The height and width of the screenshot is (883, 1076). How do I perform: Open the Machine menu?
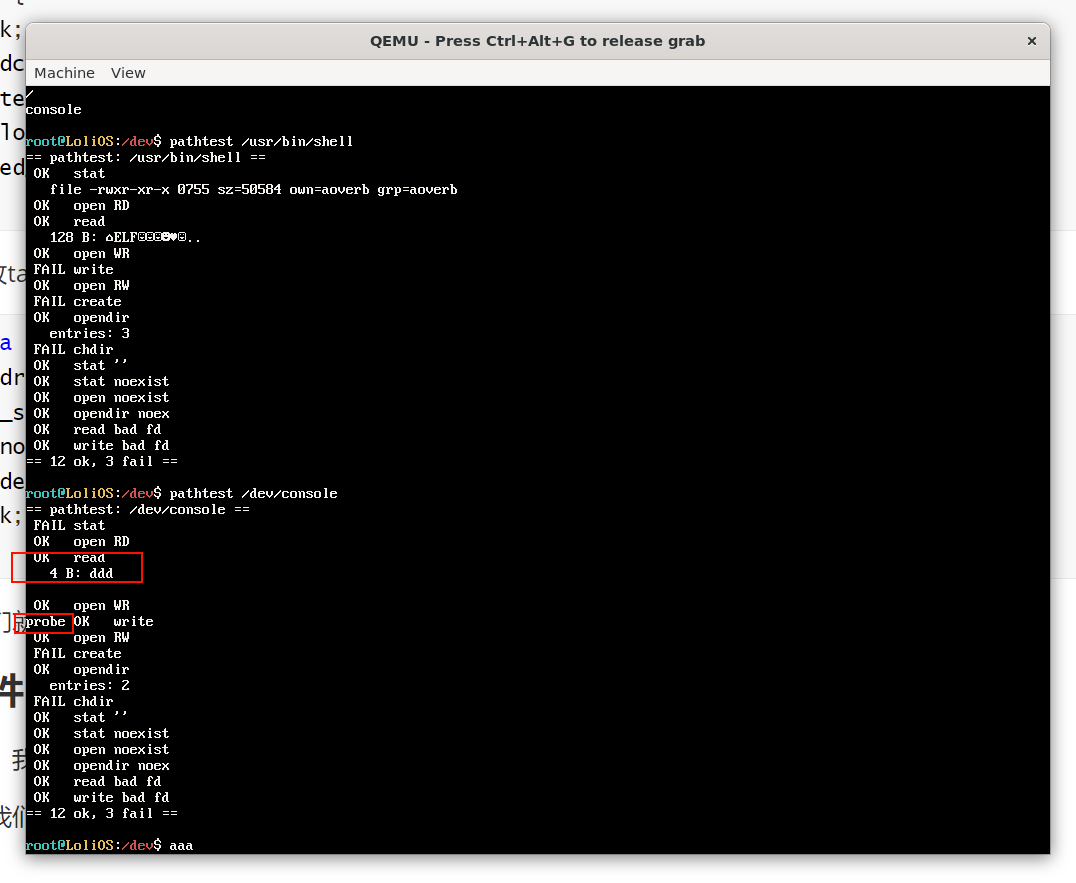pos(64,73)
